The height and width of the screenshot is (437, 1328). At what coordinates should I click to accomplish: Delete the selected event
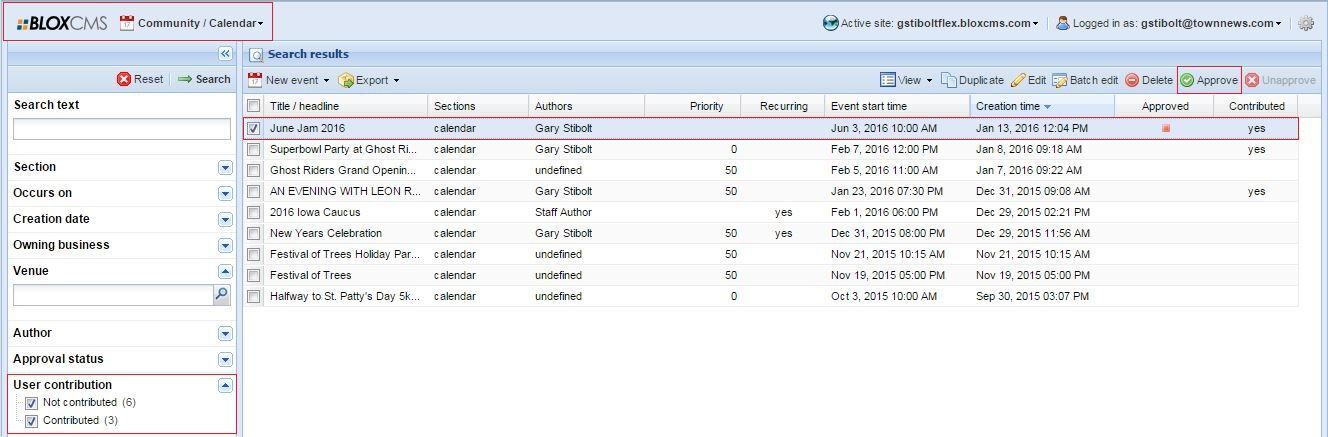pos(1149,80)
